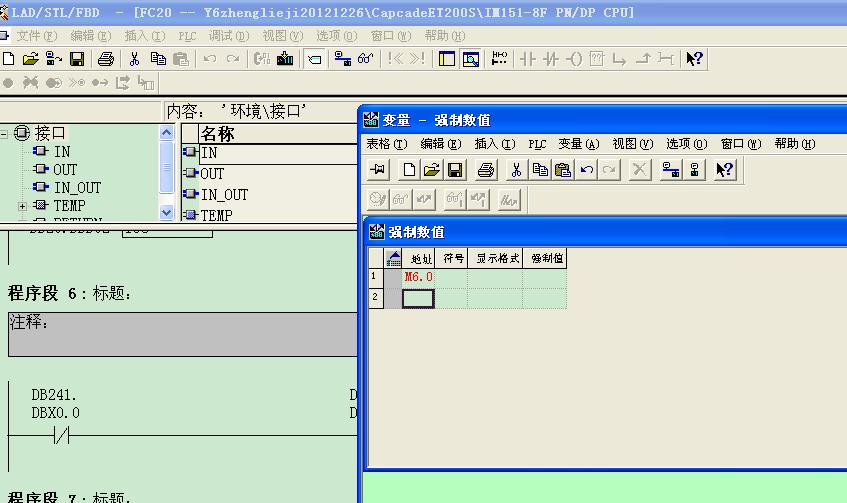847x503 pixels.
Task: Open 帮助(H) menu in Variable window
Action: pos(795,144)
